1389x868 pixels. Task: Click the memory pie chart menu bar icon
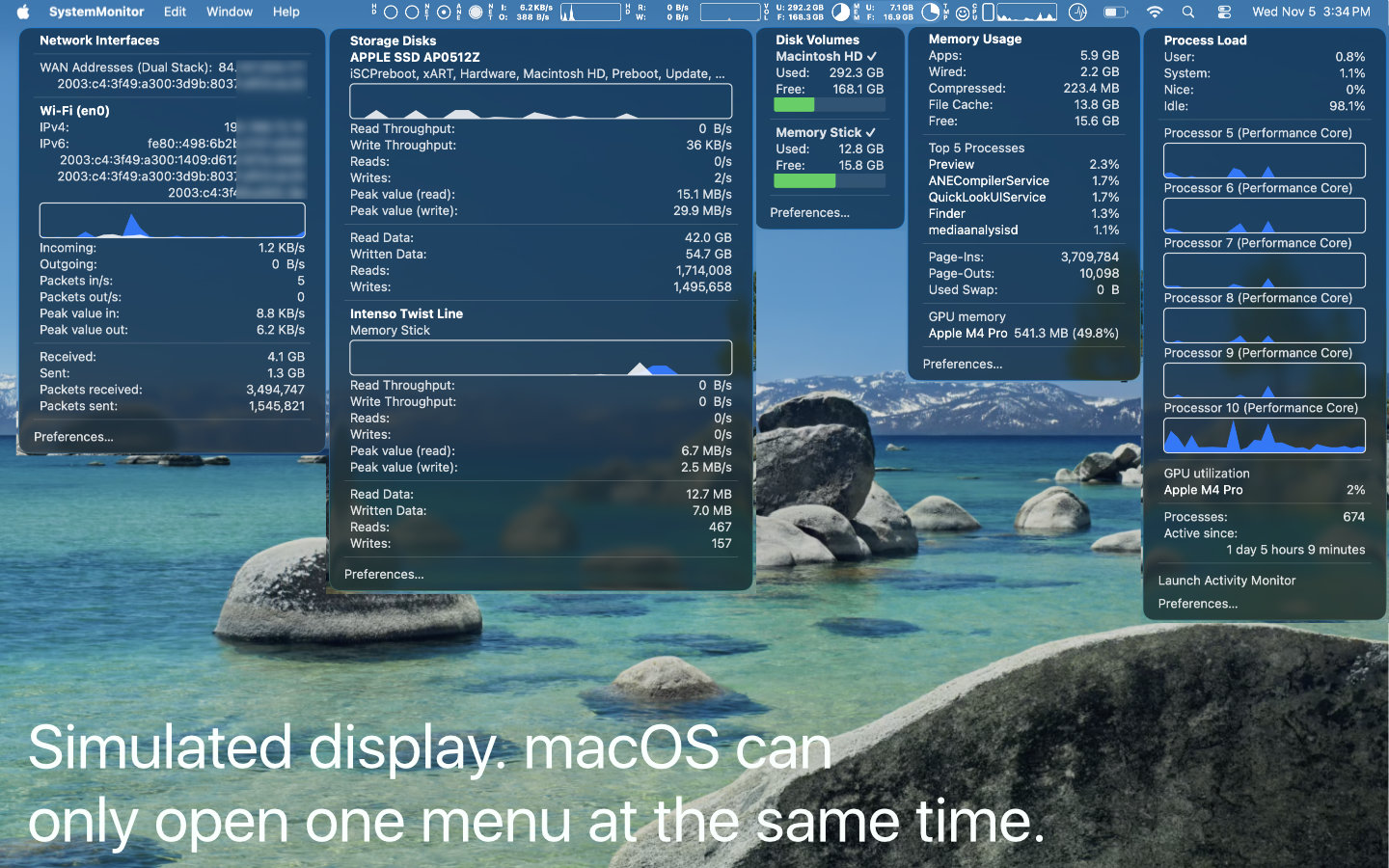coord(932,12)
